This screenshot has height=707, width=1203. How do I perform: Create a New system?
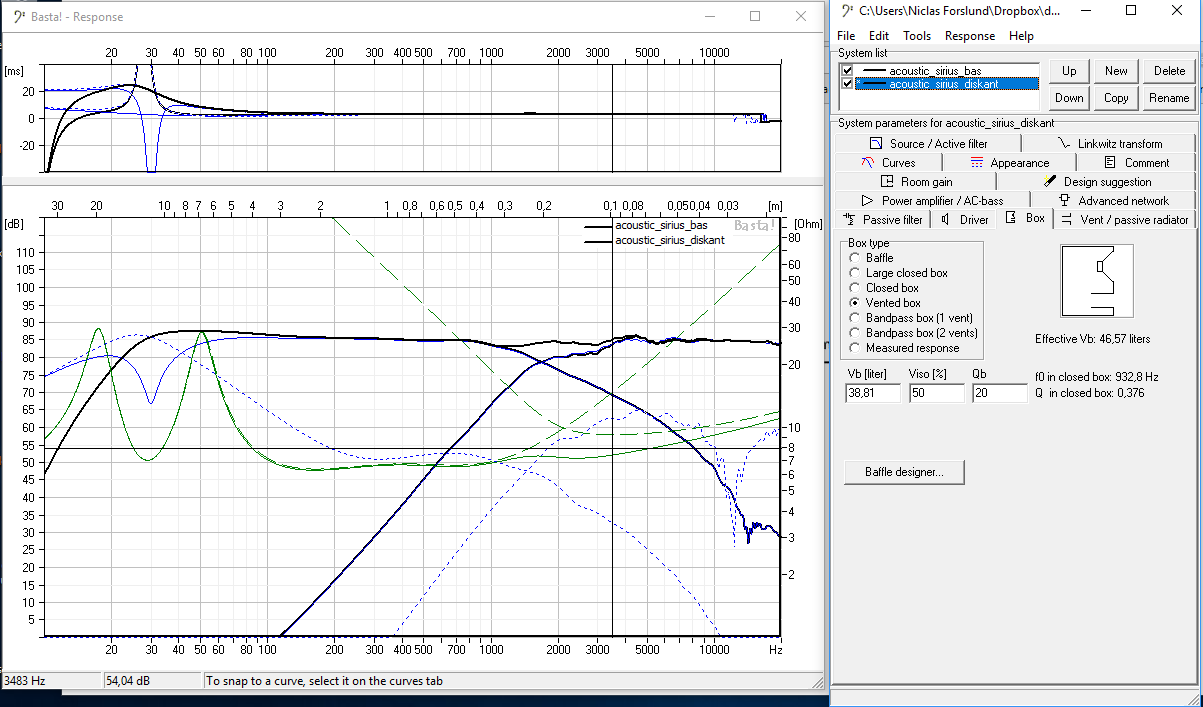(1116, 70)
